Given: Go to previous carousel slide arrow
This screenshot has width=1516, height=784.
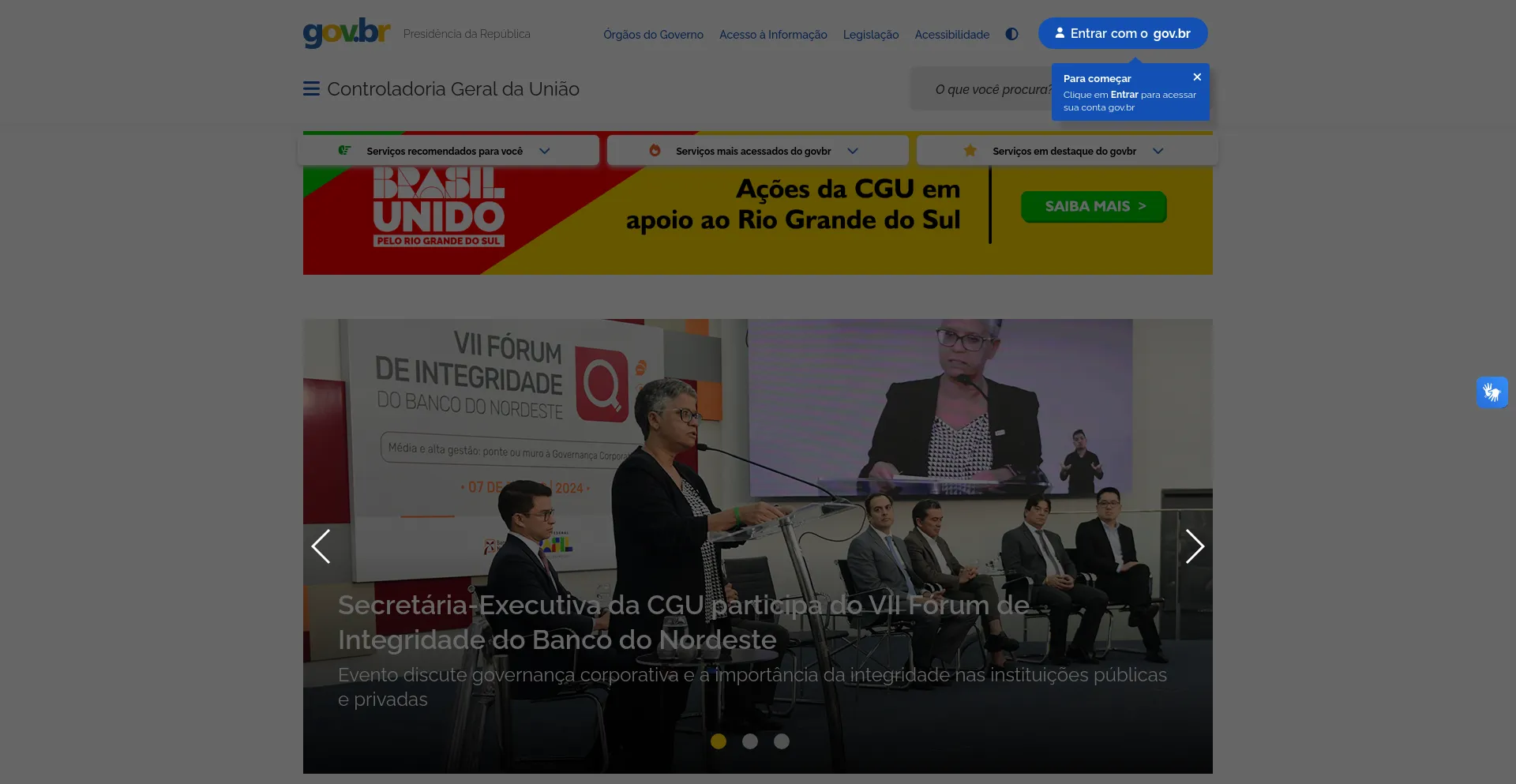Looking at the screenshot, I should pos(321,546).
